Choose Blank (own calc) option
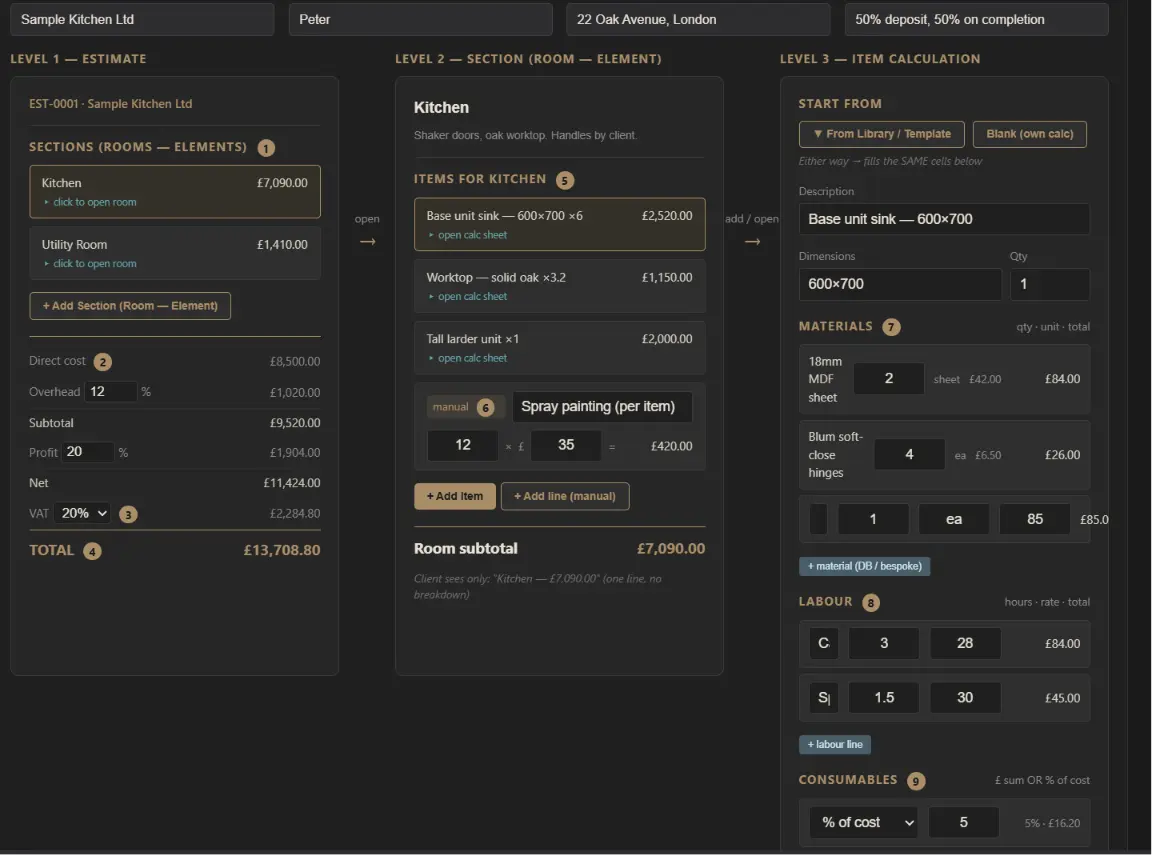The height and width of the screenshot is (855, 1152). point(1029,134)
